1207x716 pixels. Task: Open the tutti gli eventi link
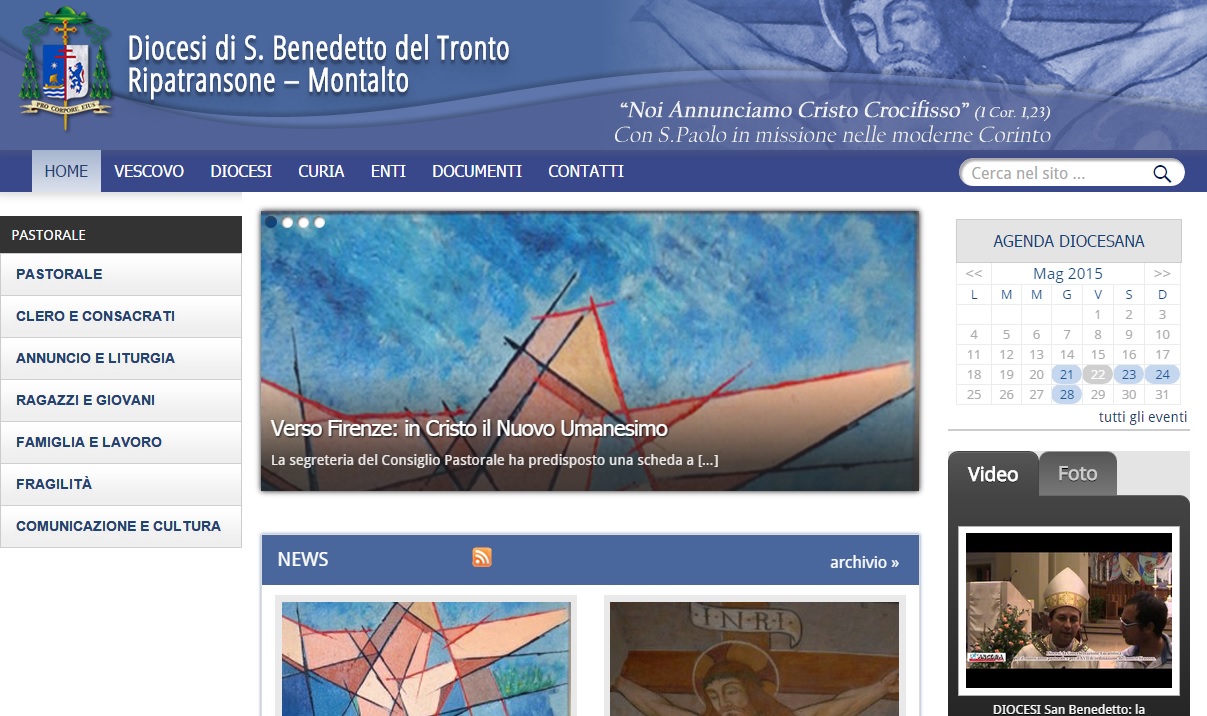point(1142,417)
